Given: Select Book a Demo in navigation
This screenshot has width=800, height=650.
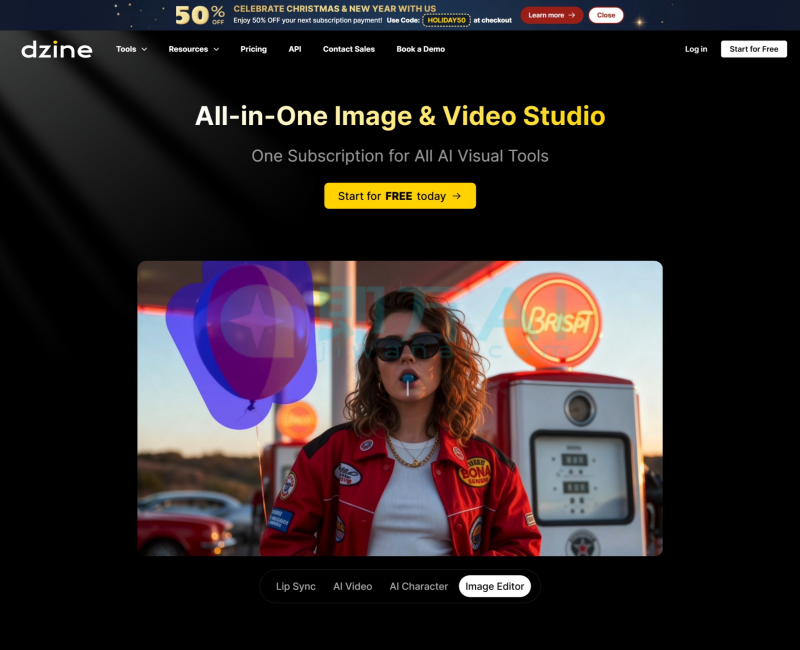Looking at the screenshot, I should 420,49.
